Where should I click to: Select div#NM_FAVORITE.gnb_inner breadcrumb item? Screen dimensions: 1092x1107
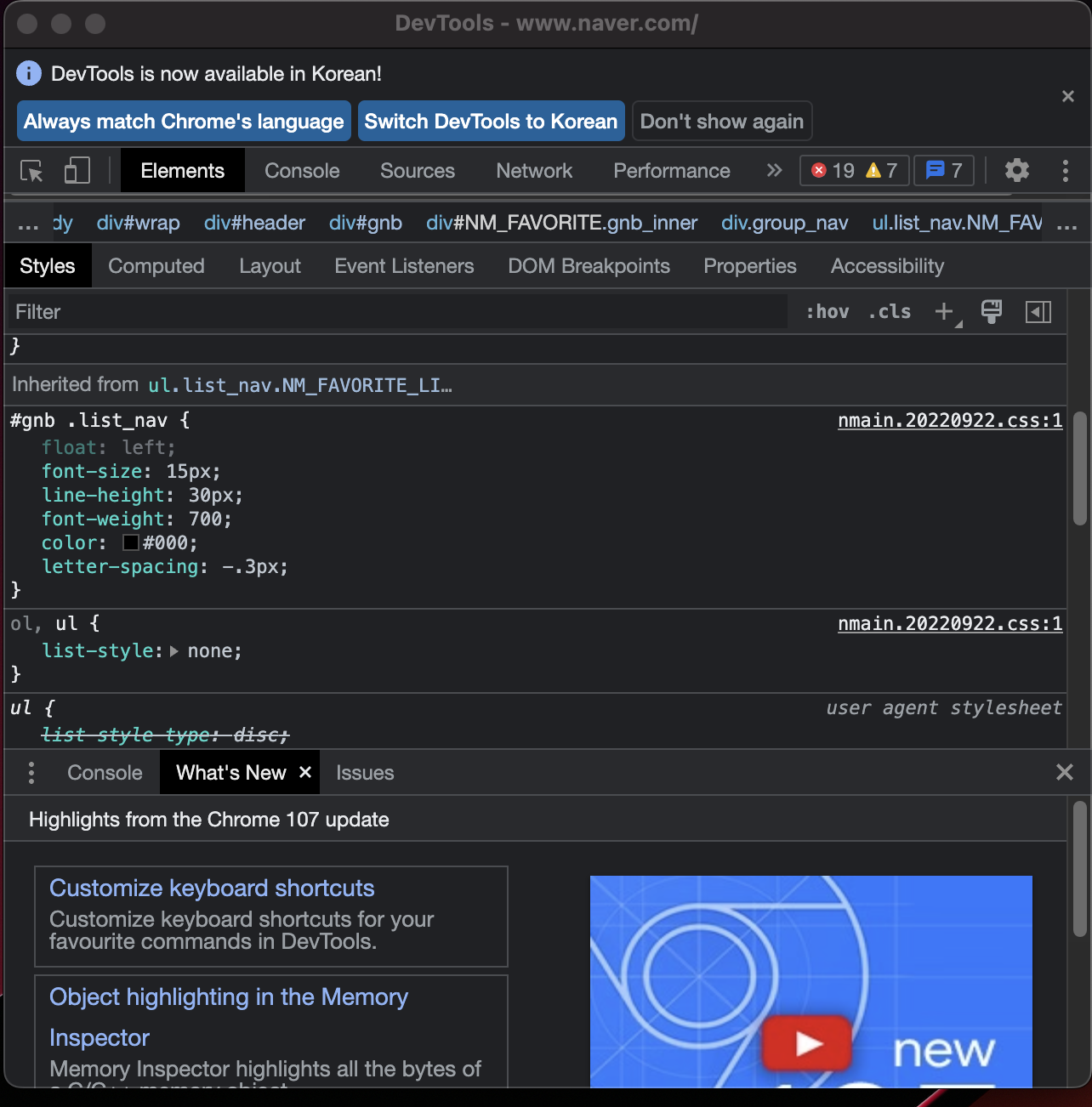pos(561,223)
